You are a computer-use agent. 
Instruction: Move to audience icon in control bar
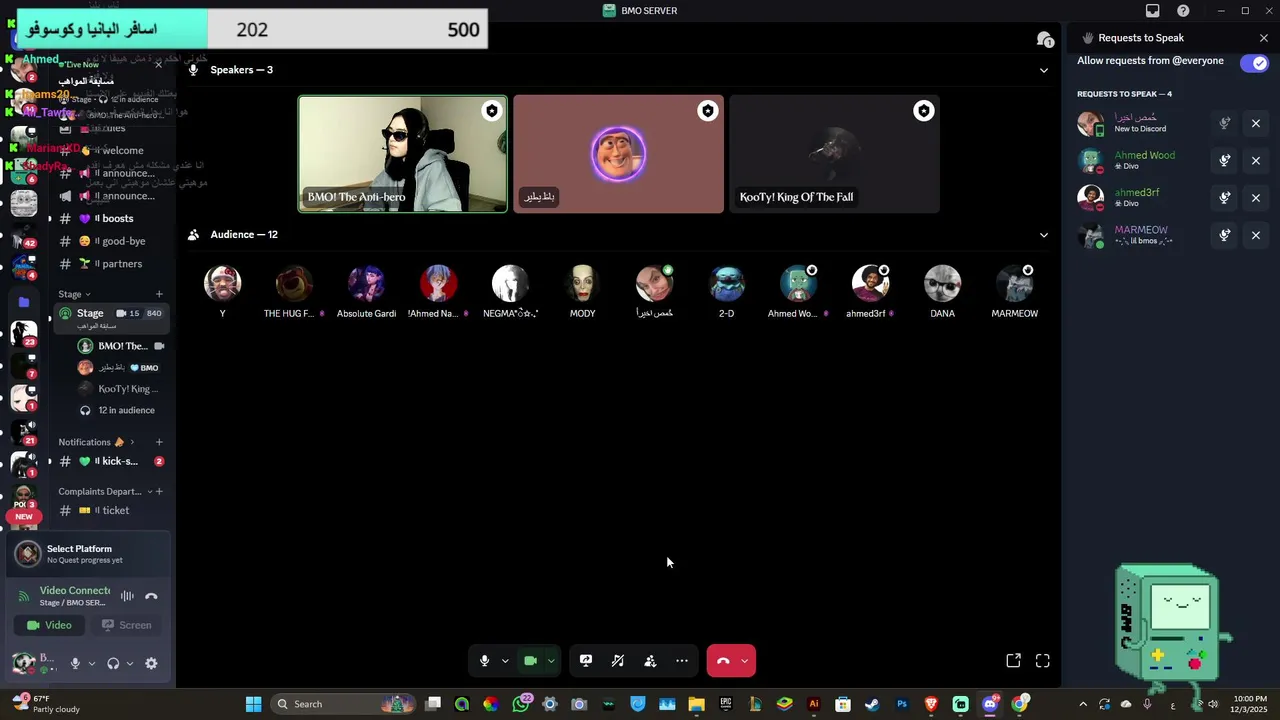pyautogui.click(x=650, y=661)
